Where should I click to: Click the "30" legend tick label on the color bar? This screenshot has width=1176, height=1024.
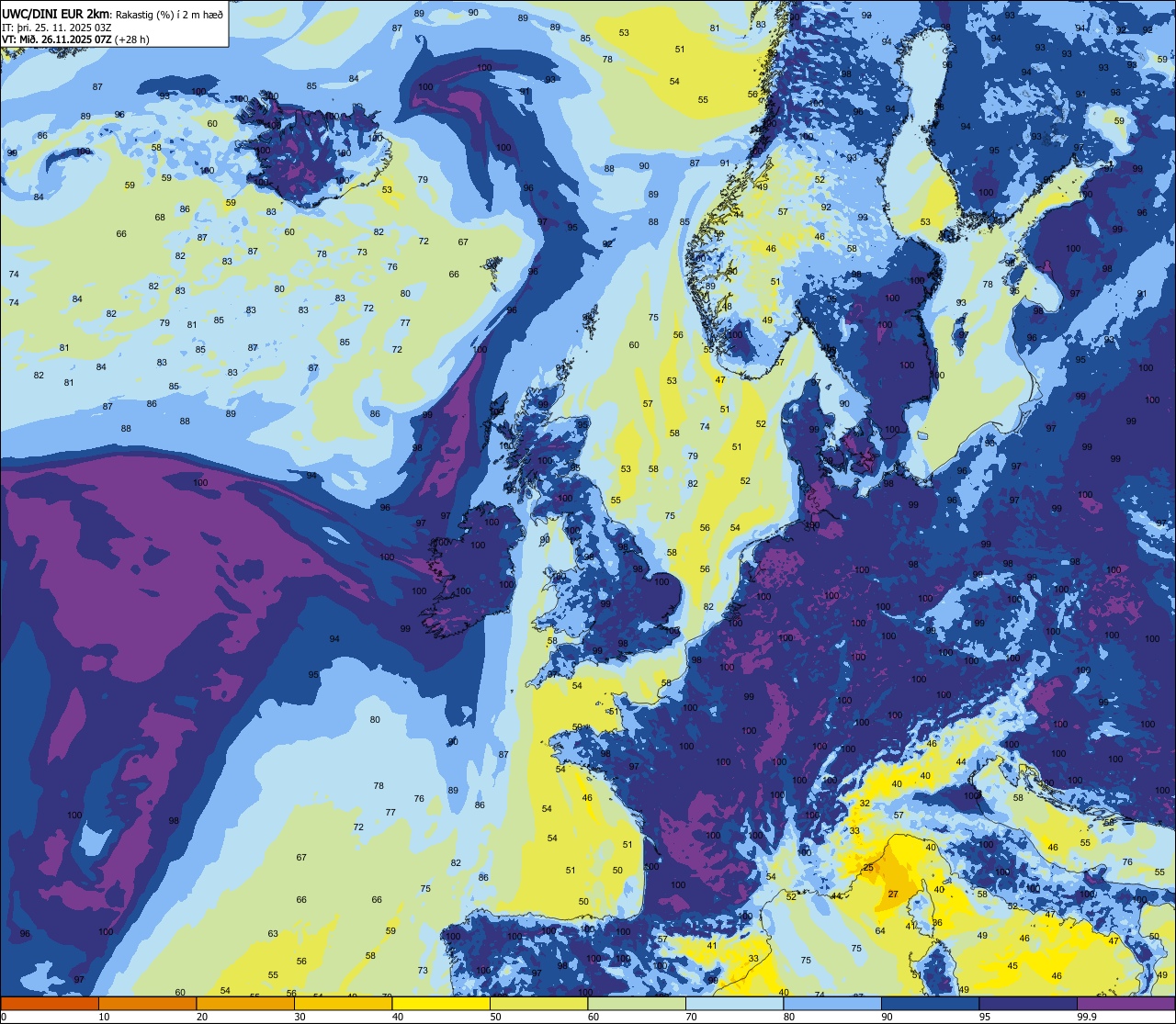click(300, 1017)
